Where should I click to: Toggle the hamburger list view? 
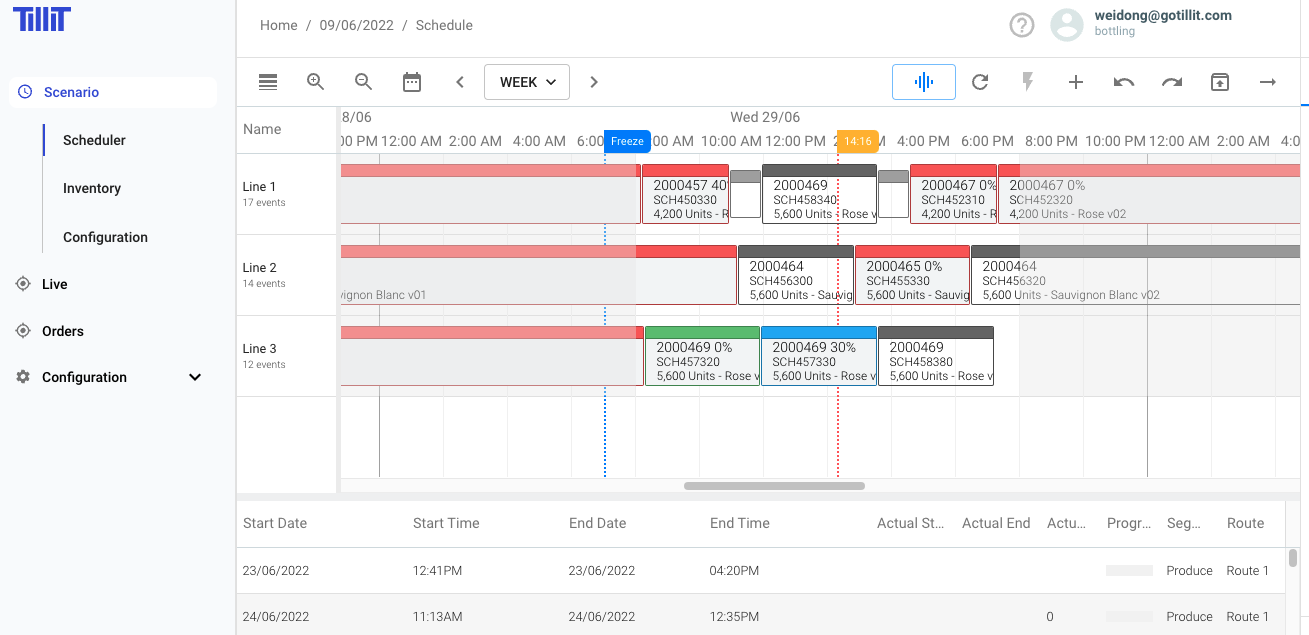[267, 82]
